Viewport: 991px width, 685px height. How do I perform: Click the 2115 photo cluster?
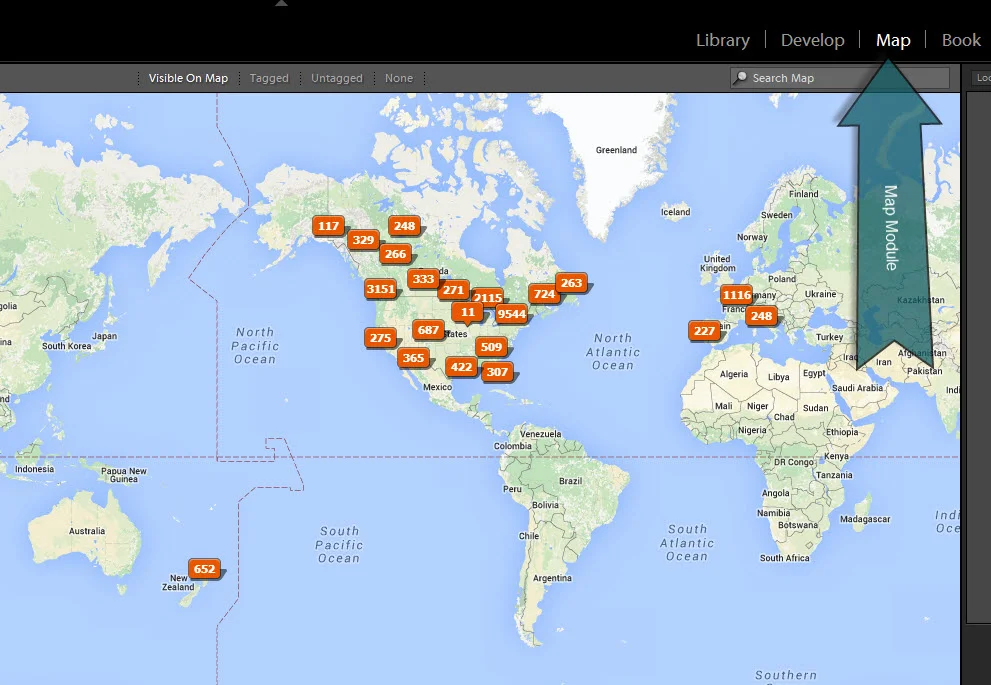pos(488,297)
